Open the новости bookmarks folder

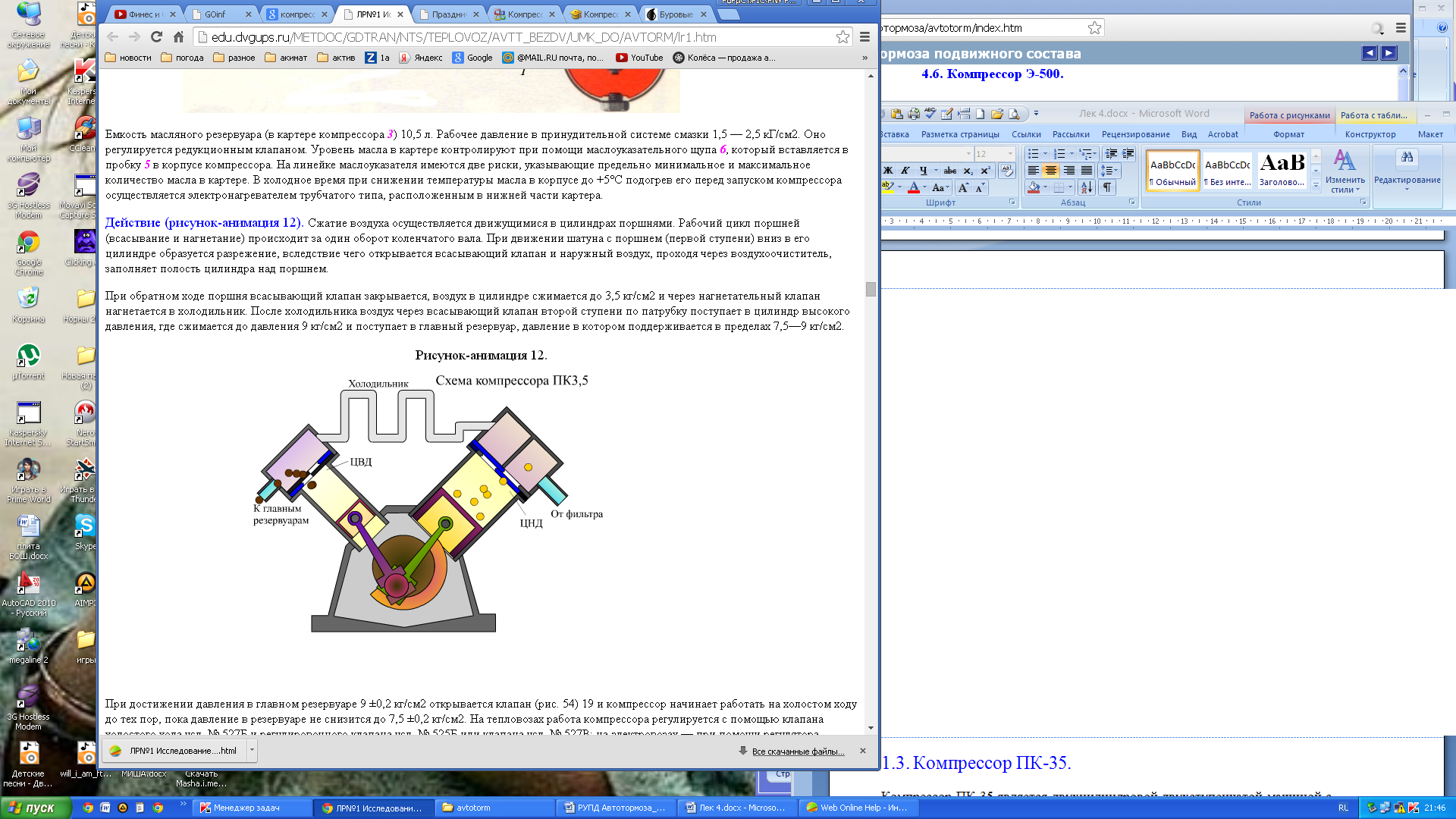128,58
